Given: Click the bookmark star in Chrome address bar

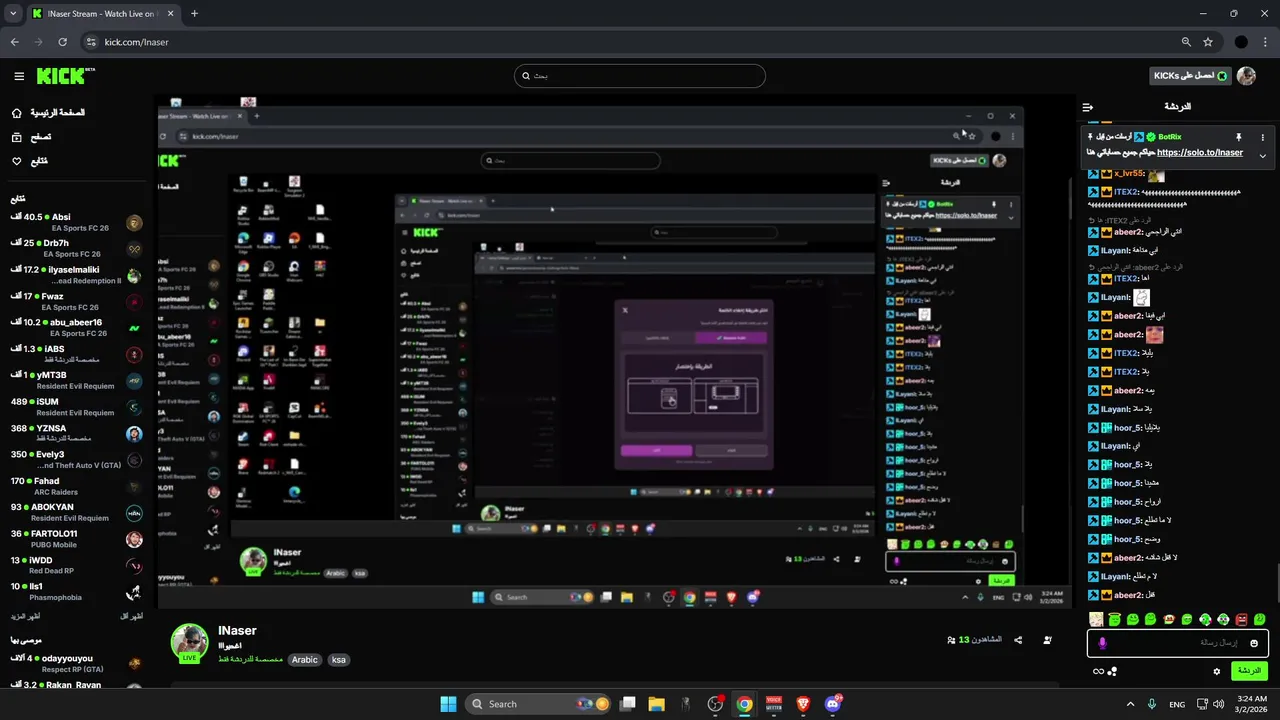Looking at the screenshot, I should (x=1208, y=42).
